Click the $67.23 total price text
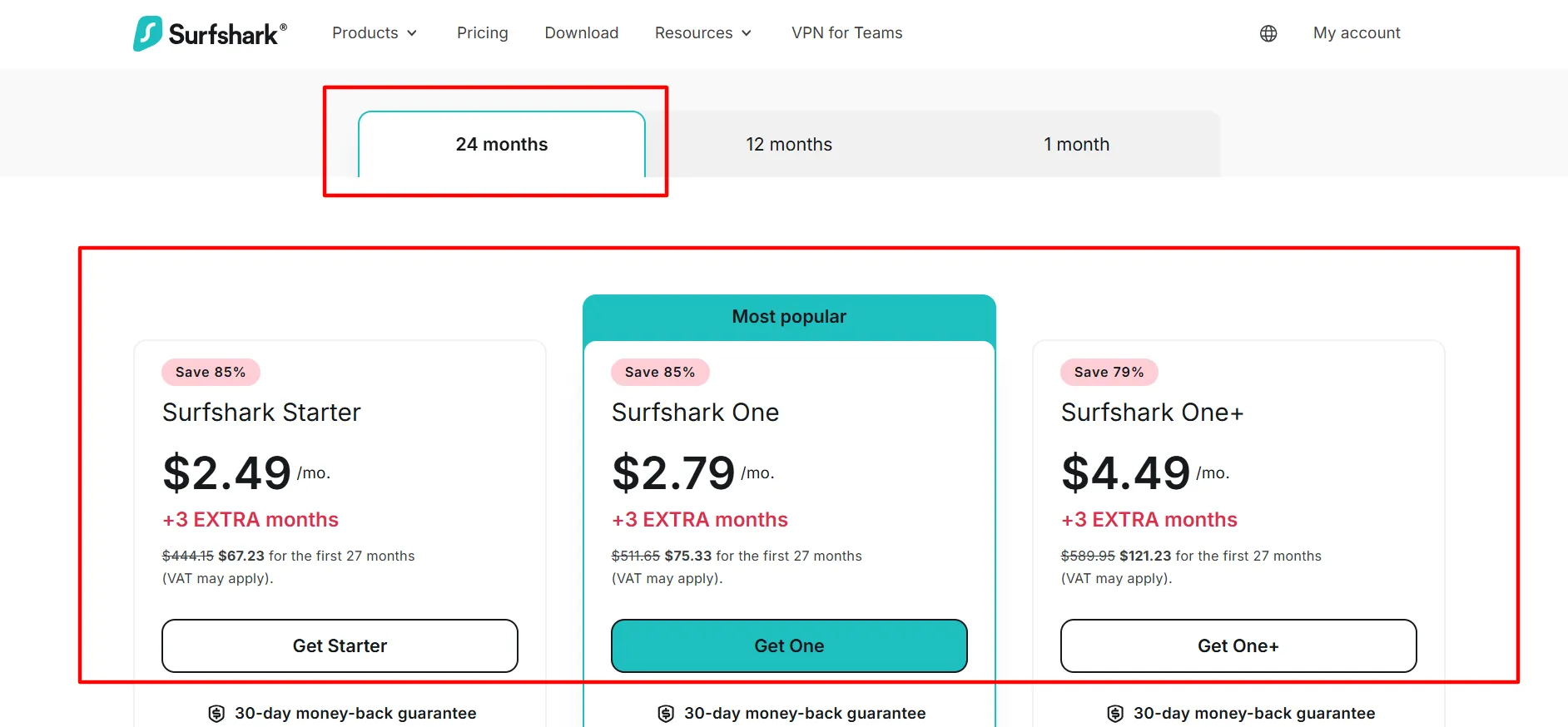This screenshot has width=1568, height=727. click(x=241, y=556)
